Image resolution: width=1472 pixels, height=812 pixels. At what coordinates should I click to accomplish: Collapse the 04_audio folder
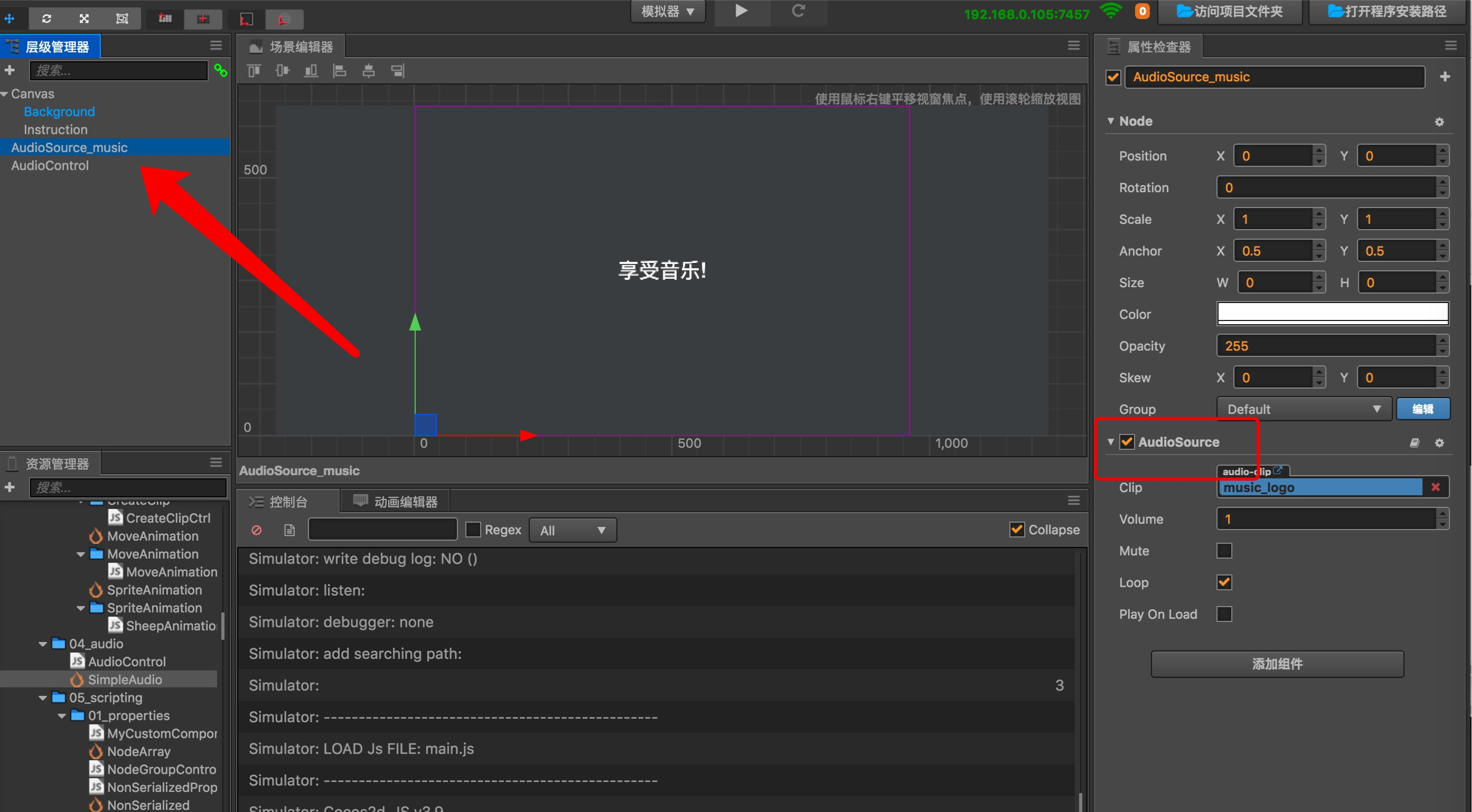43,644
